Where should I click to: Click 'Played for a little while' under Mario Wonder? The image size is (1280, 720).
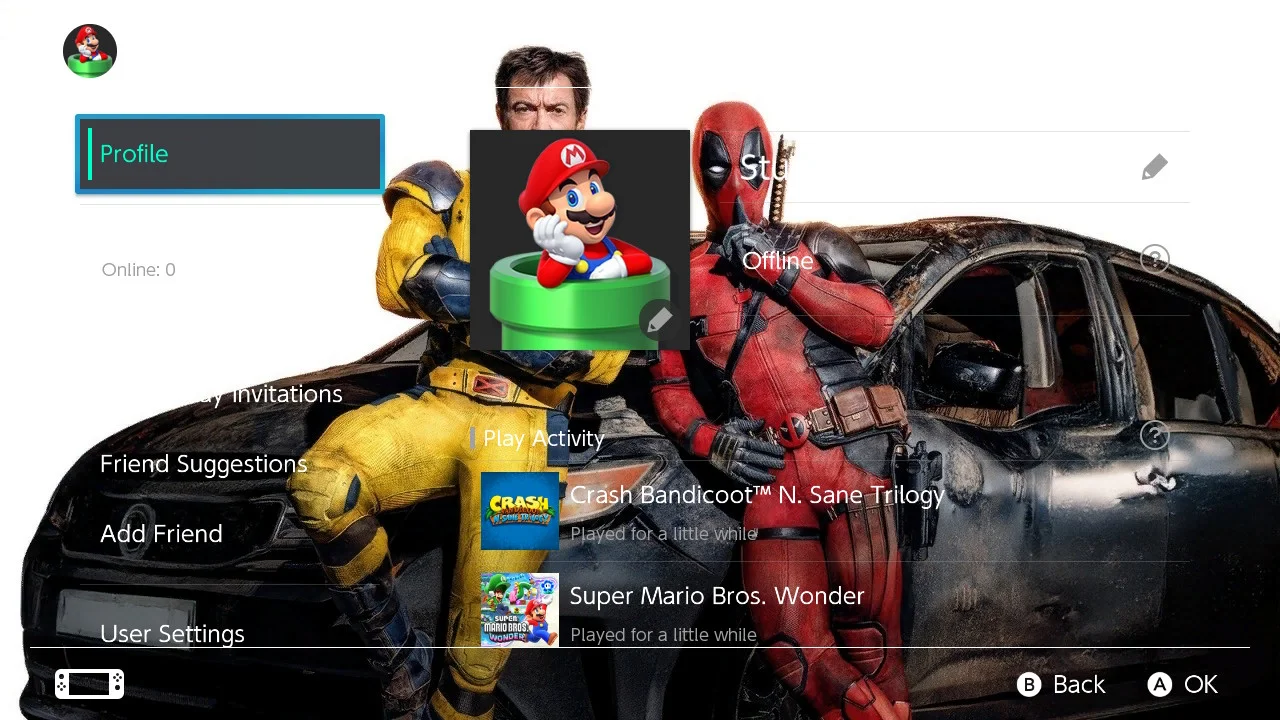[x=663, y=635]
